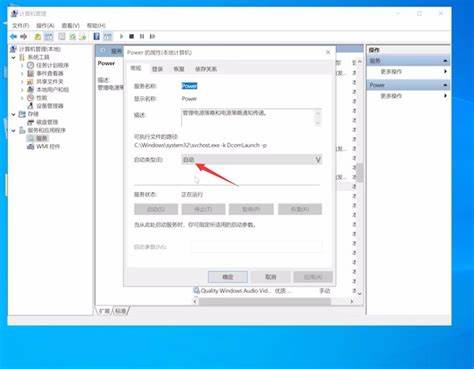This screenshot has width=474, height=369.
Task: Click the Start Service play icon
Action: (121, 36)
